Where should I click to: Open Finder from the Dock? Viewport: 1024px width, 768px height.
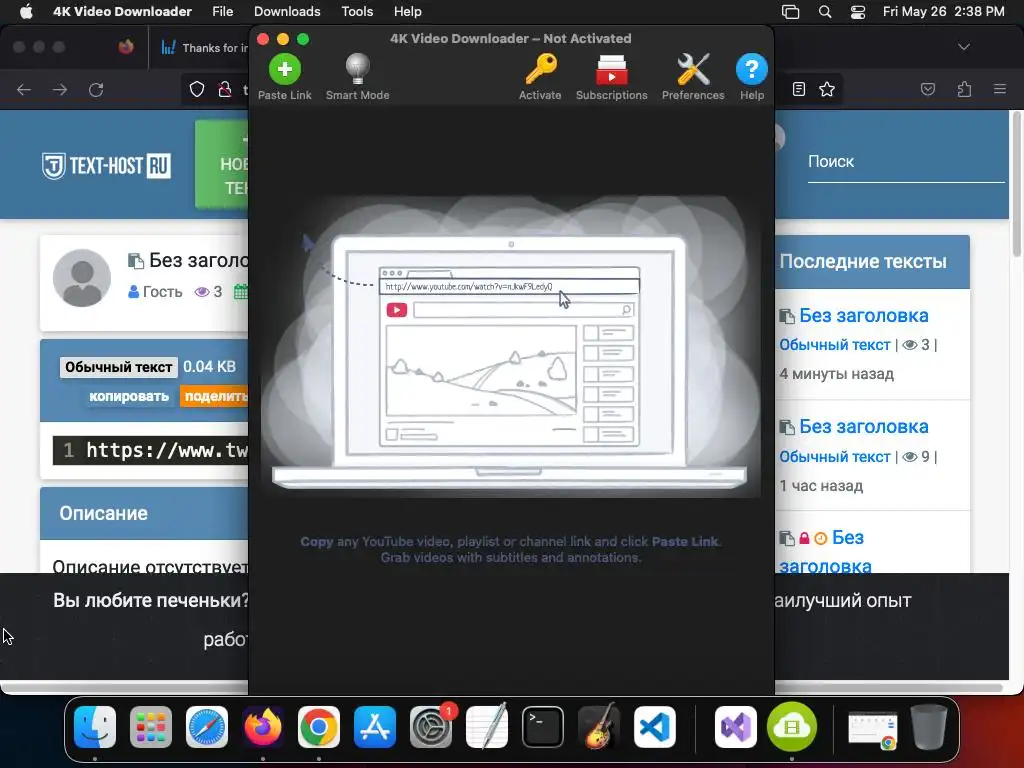[x=95, y=726]
